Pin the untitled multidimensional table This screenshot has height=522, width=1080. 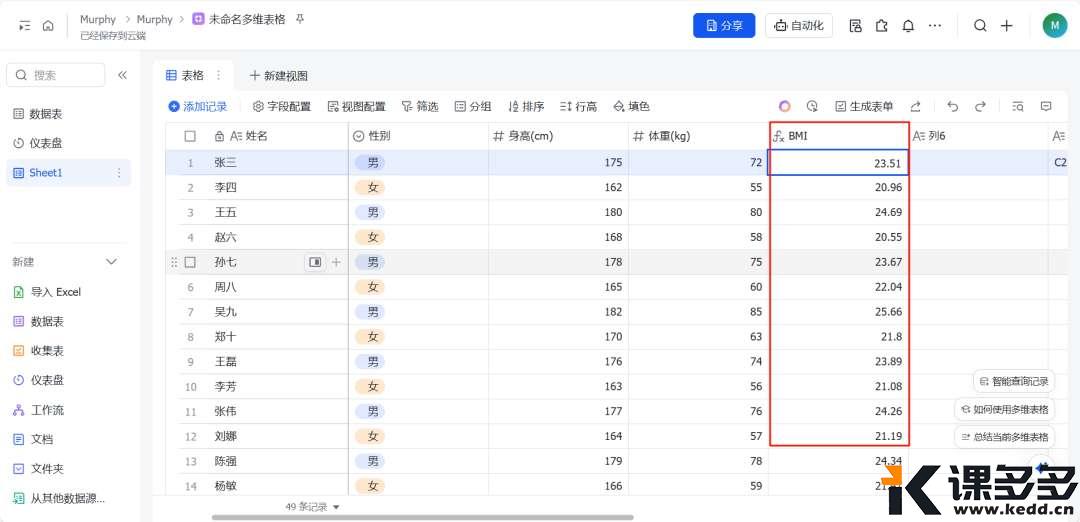300,19
